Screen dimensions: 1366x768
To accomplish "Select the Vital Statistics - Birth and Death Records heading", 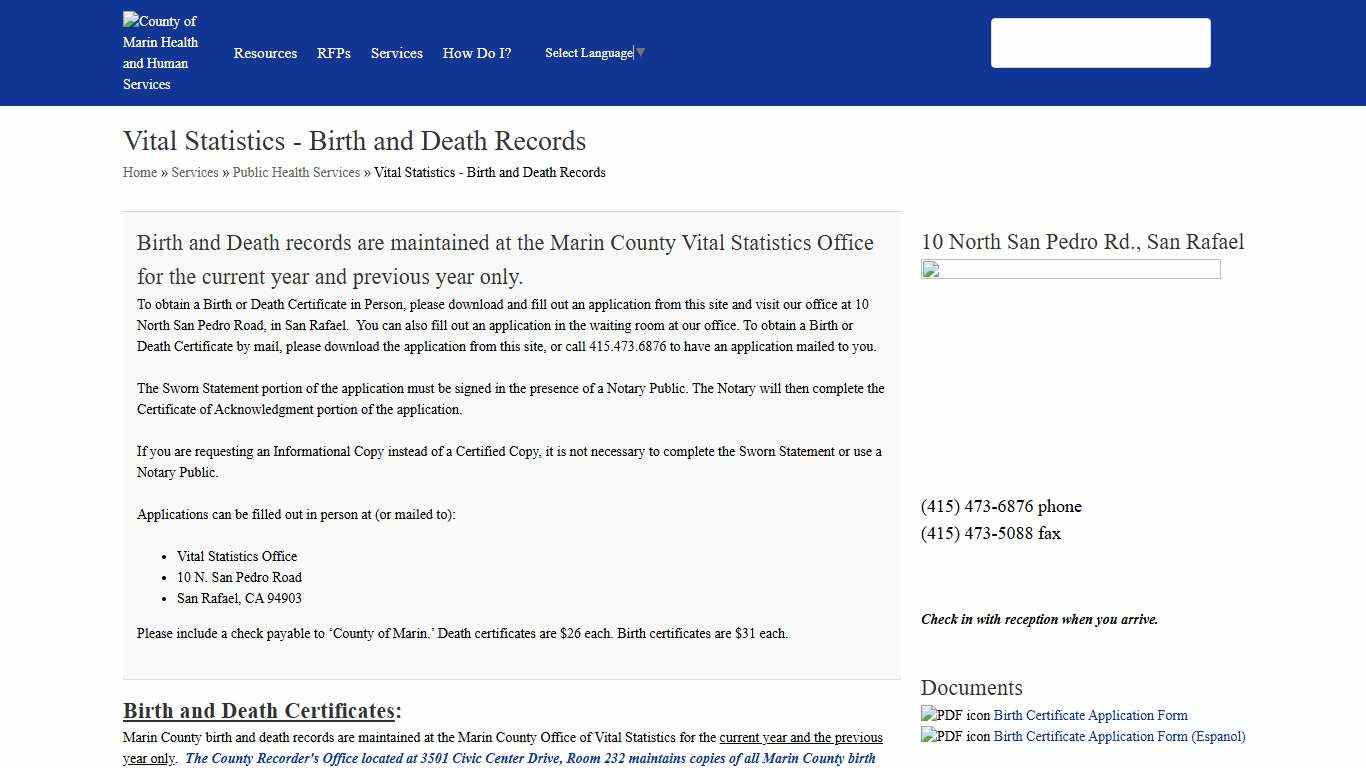I will coord(354,141).
